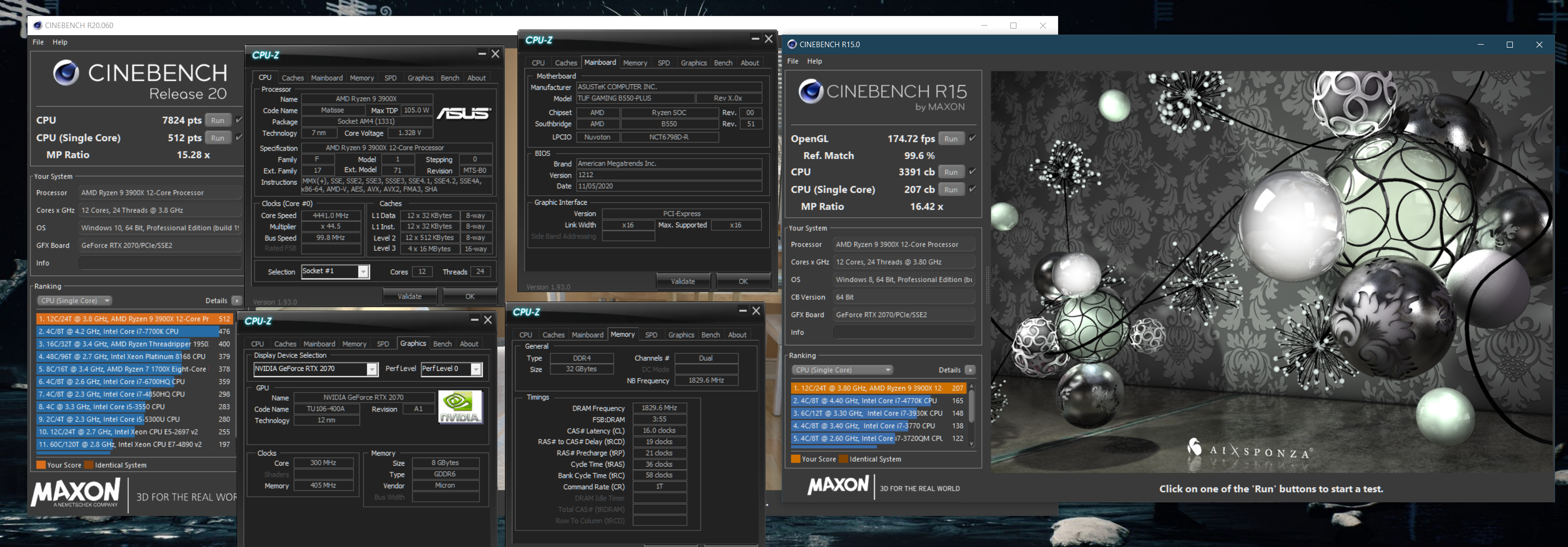Viewport: 1568px width, 547px height.
Task: Minimize the CPU-Z Memory window
Action: (x=743, y=311)
